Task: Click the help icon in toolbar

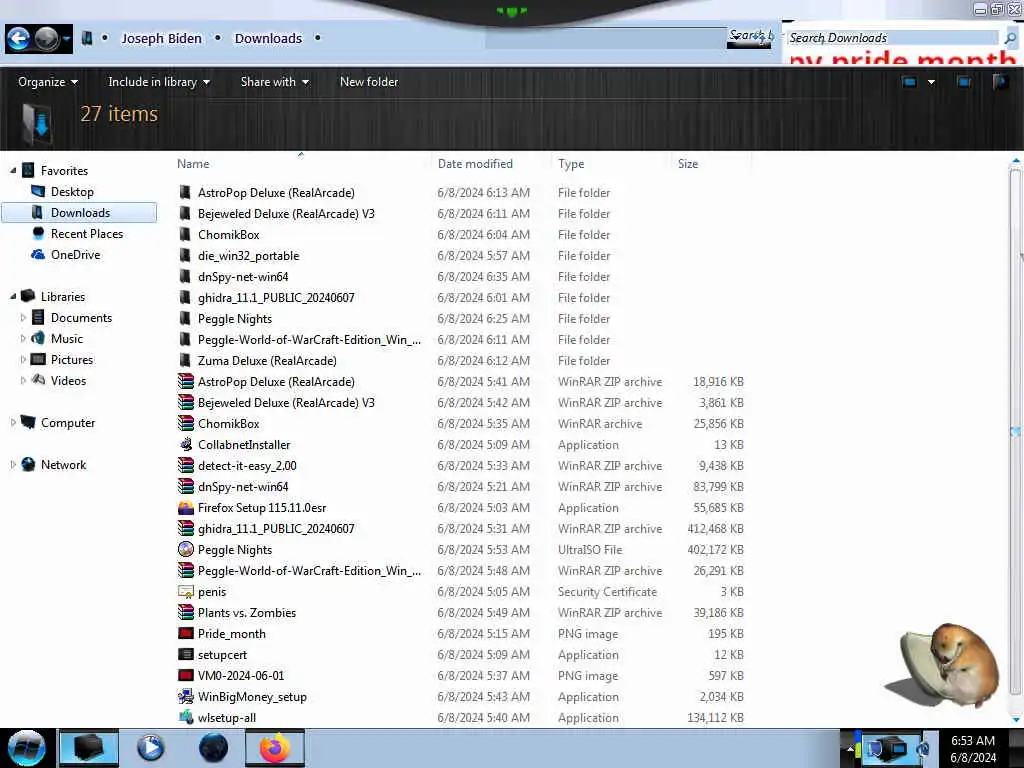Action: pos(1000,82)
